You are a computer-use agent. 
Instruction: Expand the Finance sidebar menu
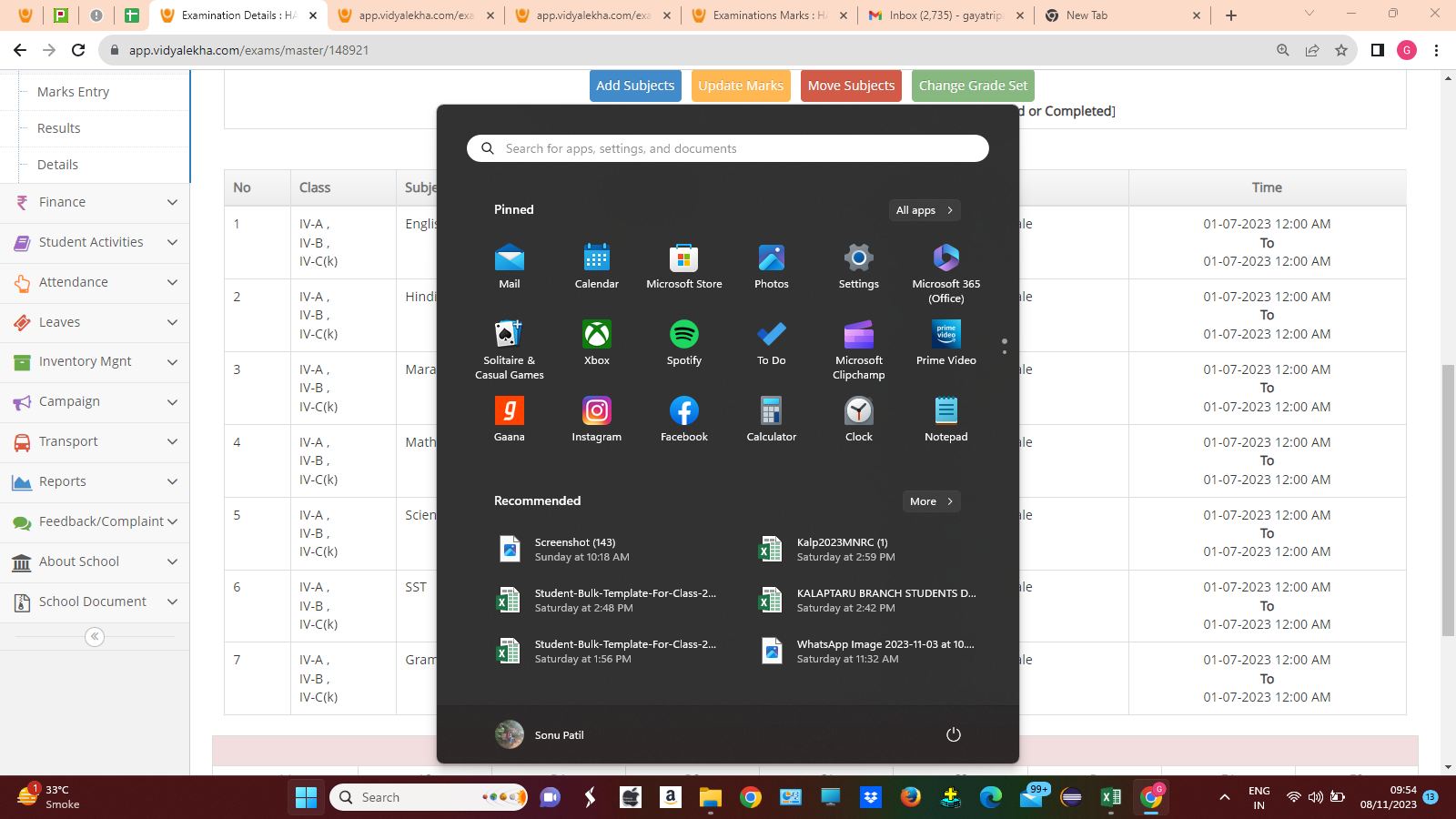[95, 202]
